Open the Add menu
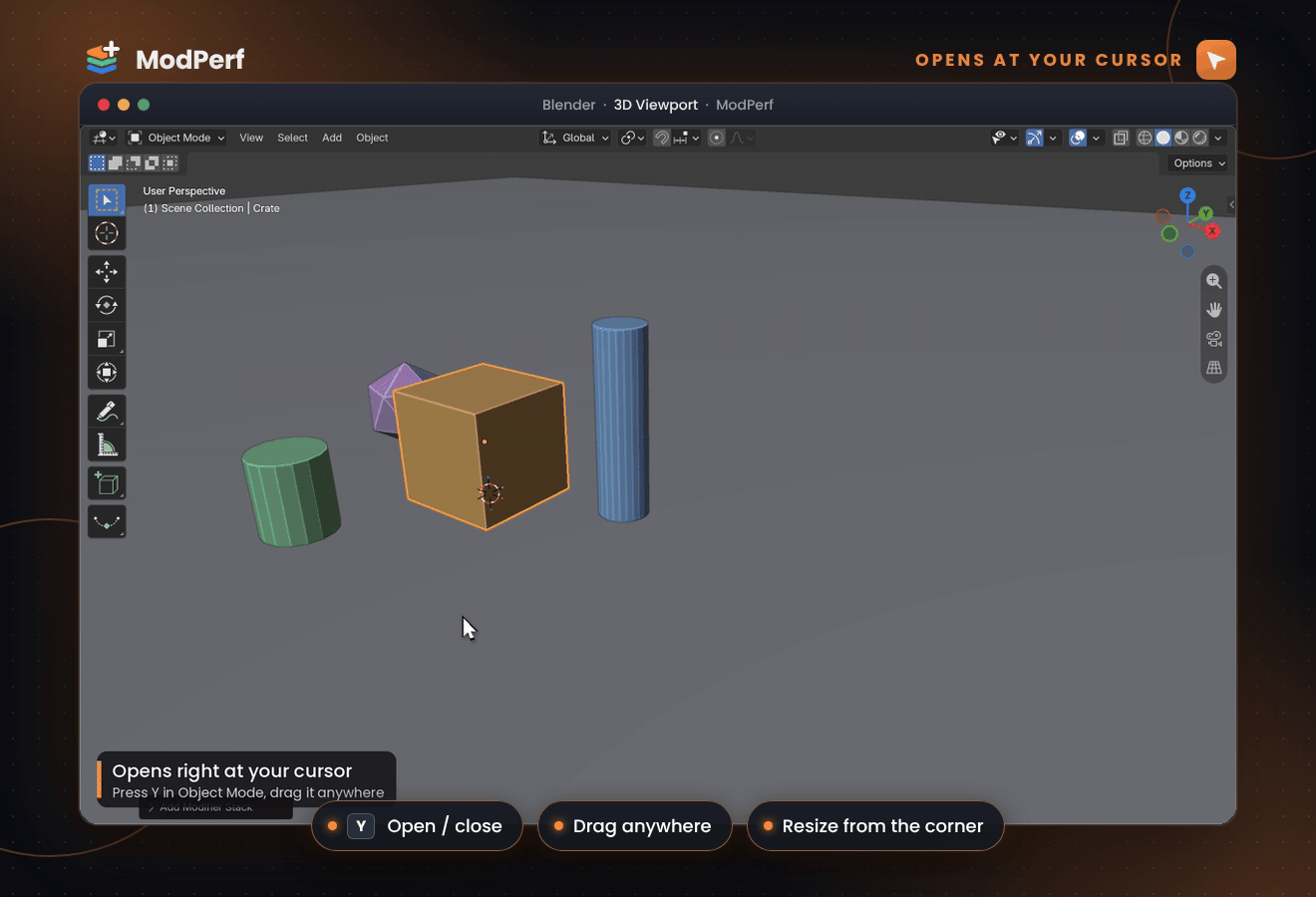This screenshot has height=897, width=1316. pyautogui.click(x=332, y=138)
